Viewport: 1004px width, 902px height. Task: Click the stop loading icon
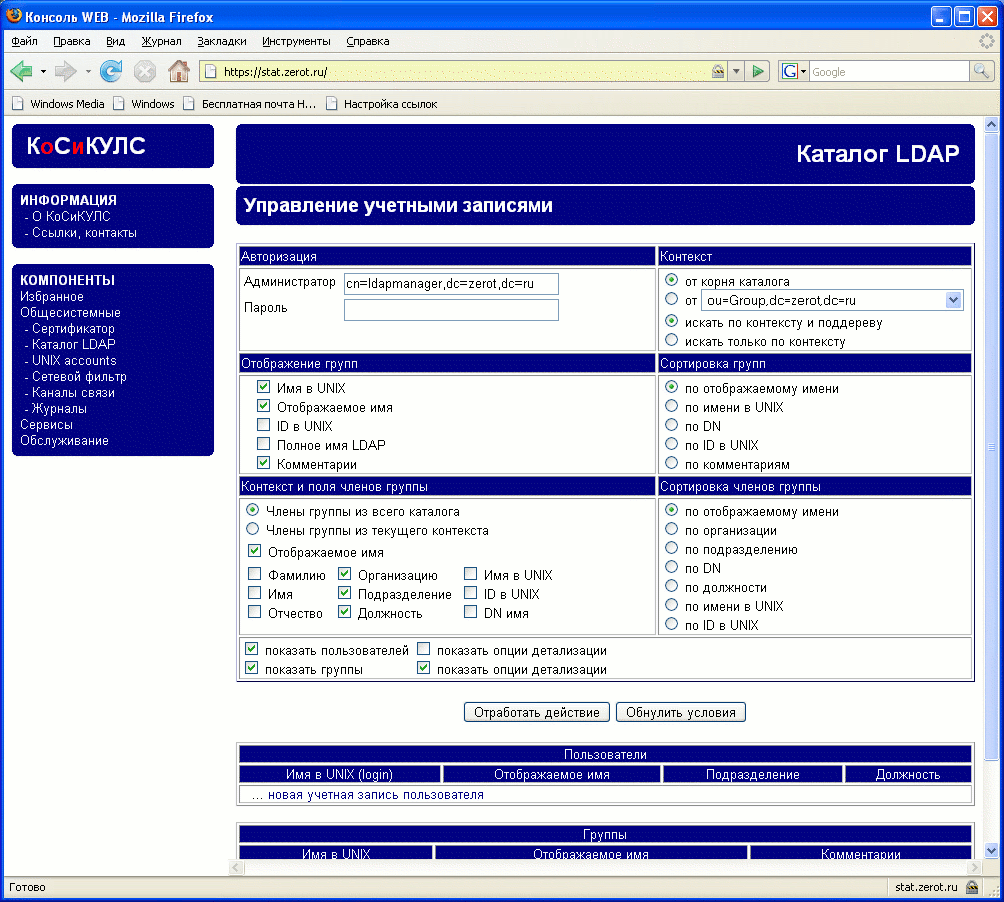click(145, 71)
